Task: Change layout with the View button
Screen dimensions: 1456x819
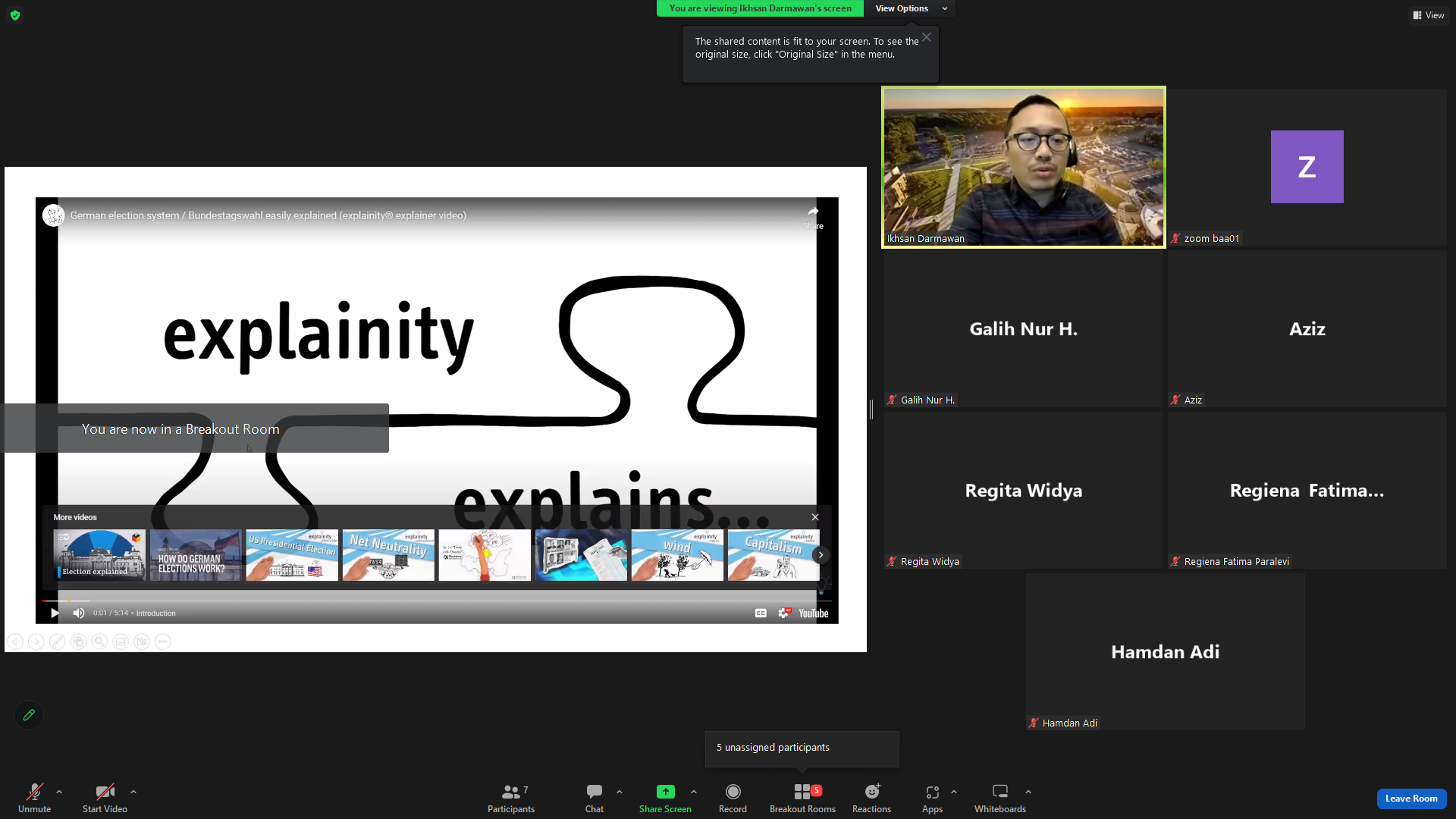Action: (1429, 15)
